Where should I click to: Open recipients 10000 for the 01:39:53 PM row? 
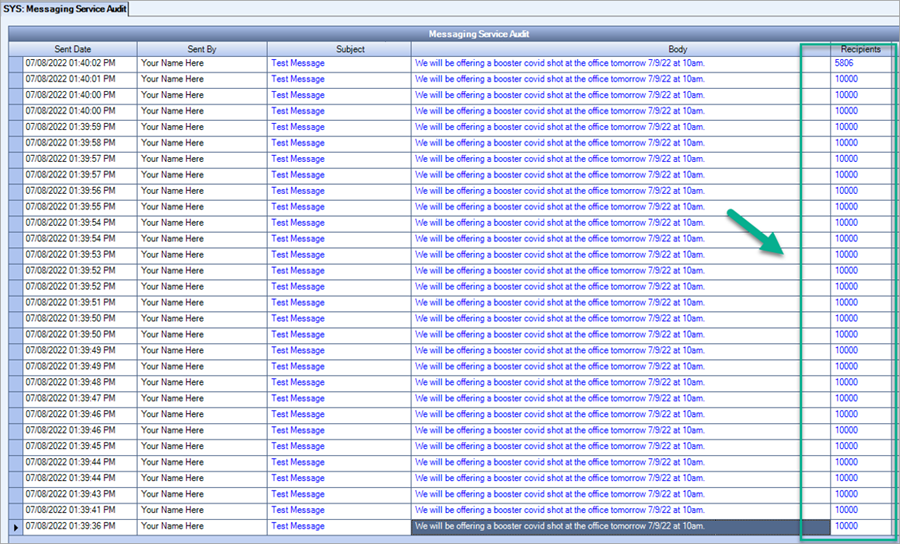click(846, 255)
